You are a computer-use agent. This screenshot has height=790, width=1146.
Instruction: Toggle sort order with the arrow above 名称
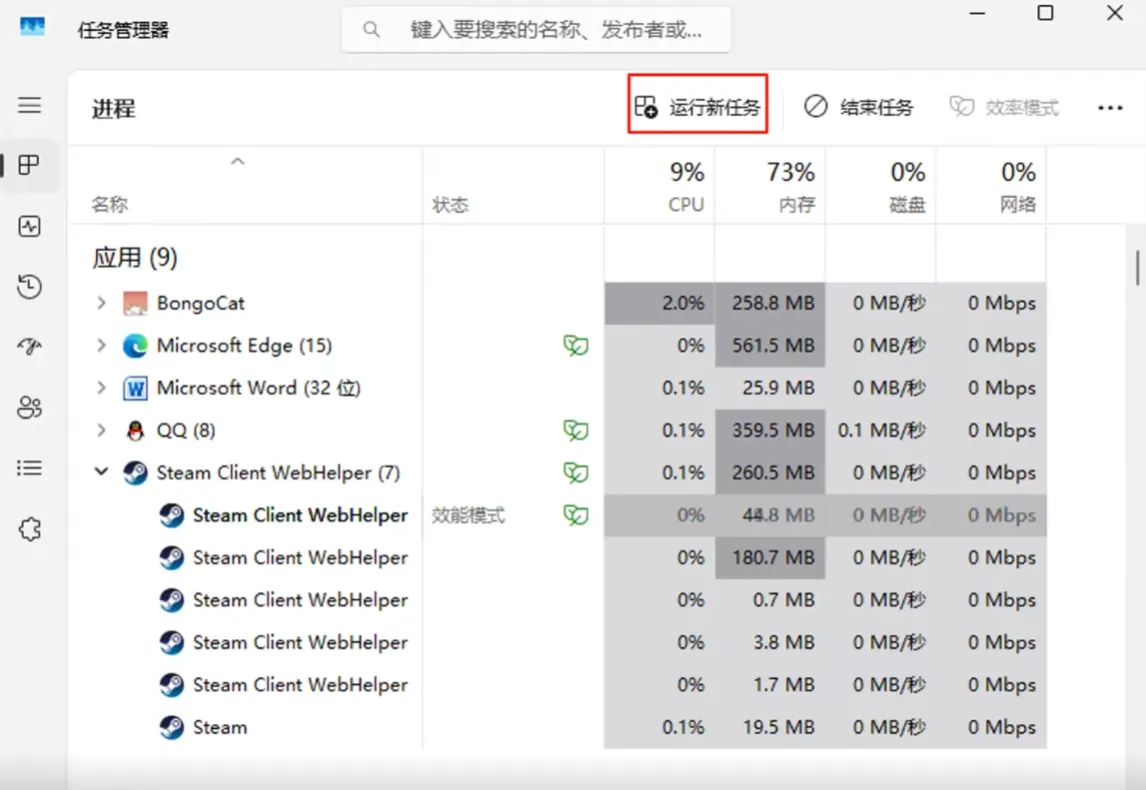(x=238, y=162)
